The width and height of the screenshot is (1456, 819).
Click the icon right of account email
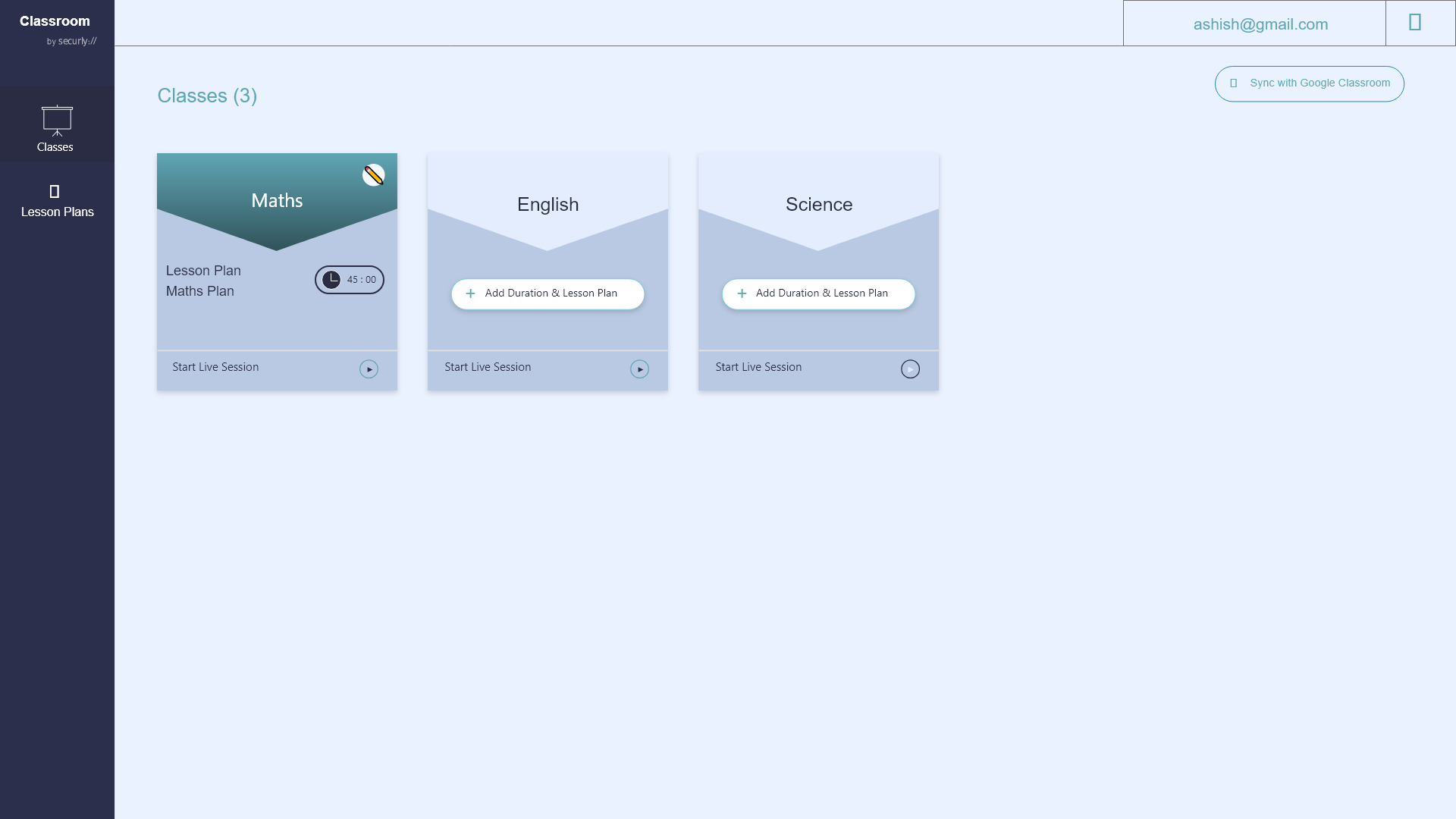1414,23
